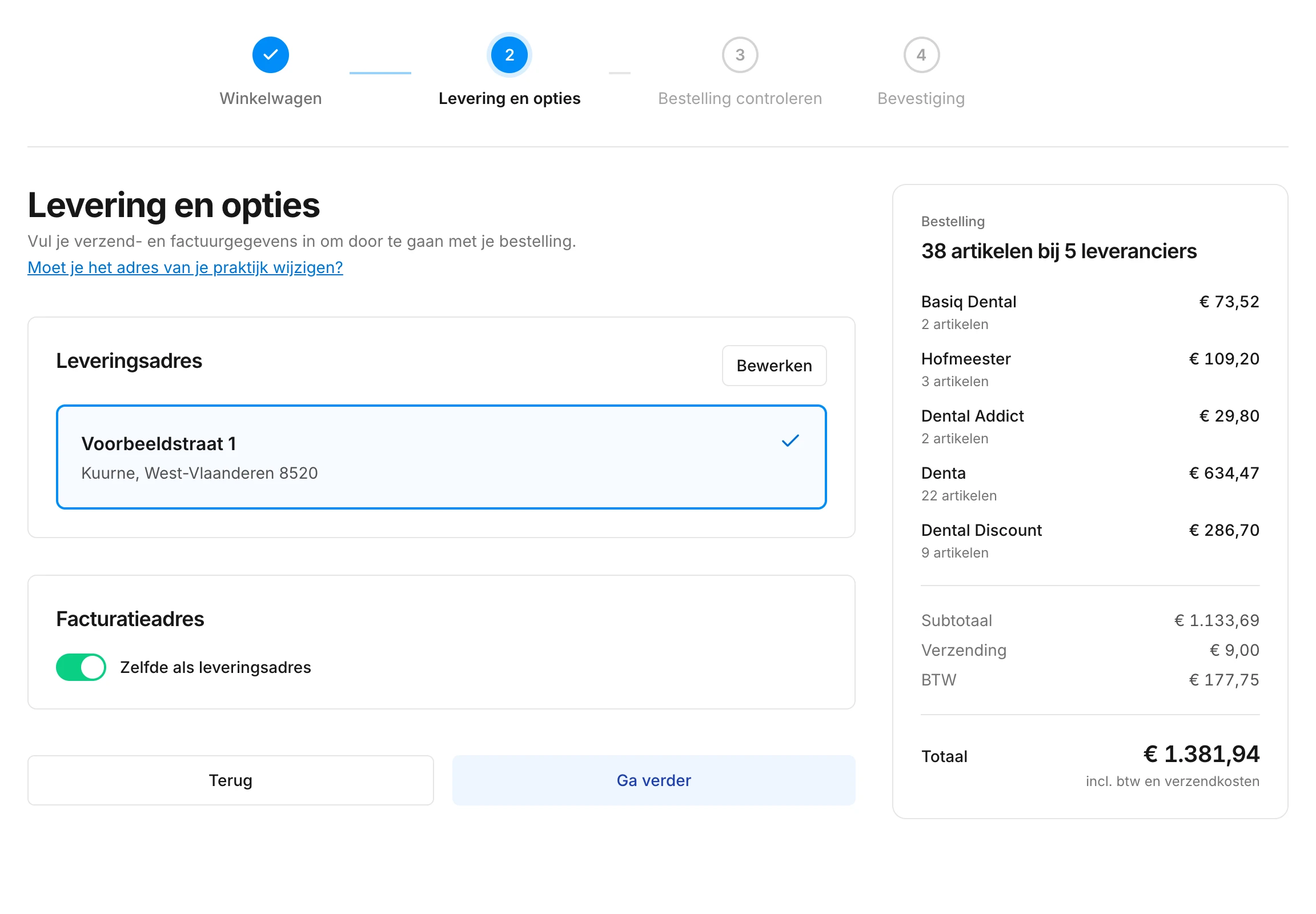
Task: Click the Dental Discount supplier name
Action: pyautogui.click(x=981, y=530)
